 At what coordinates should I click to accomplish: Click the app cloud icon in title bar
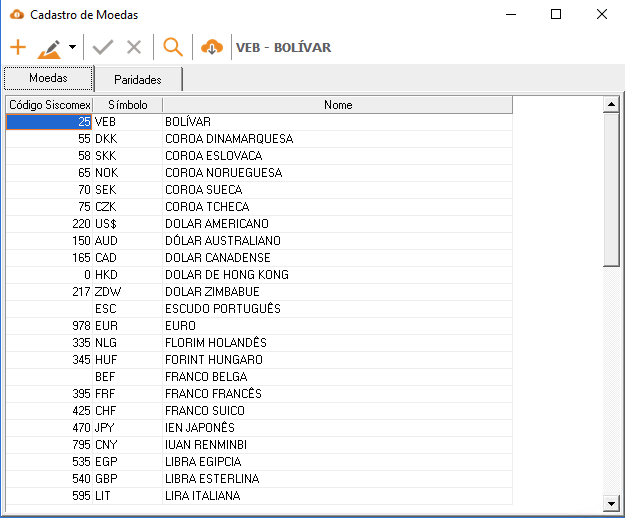point(17,15)
